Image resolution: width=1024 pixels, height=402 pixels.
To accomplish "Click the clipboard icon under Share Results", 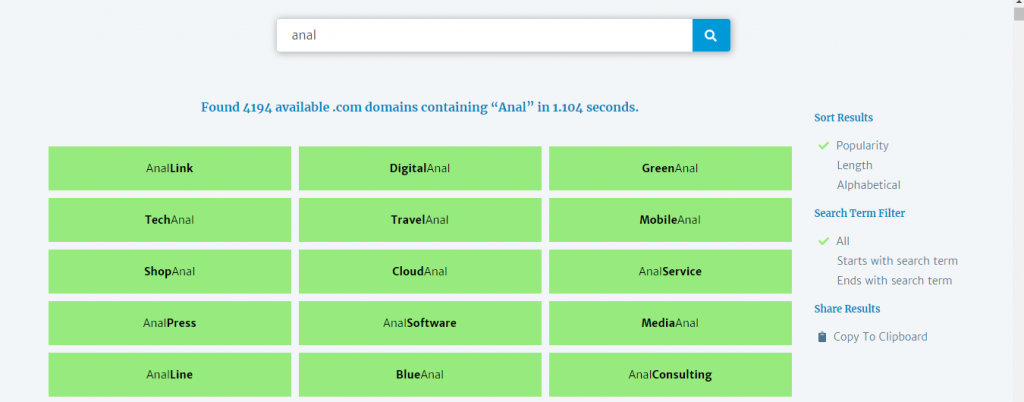I will [x=822, y=337].
